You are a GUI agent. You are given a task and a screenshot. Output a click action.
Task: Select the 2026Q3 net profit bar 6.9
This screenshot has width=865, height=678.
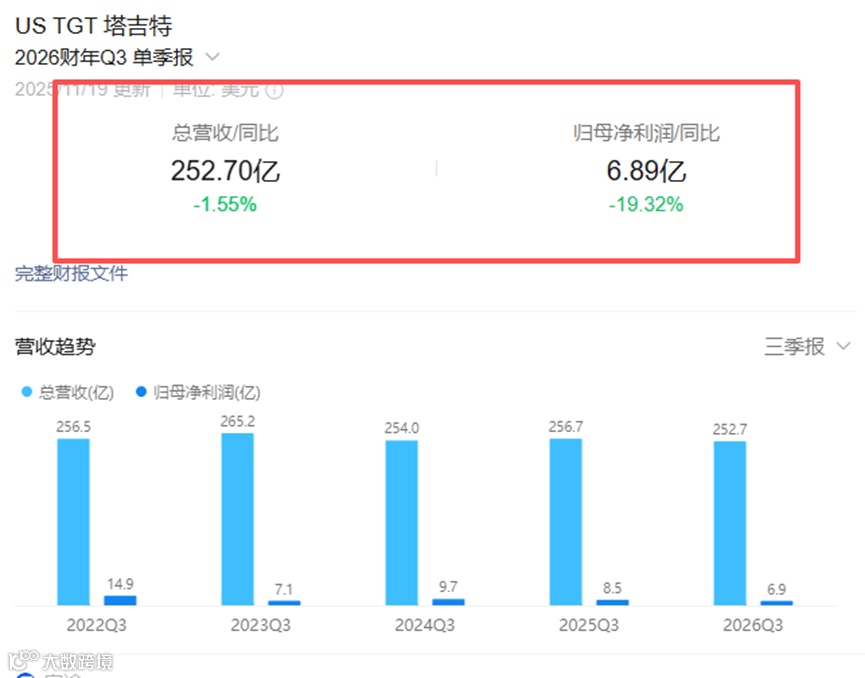(x=777, y=603)
